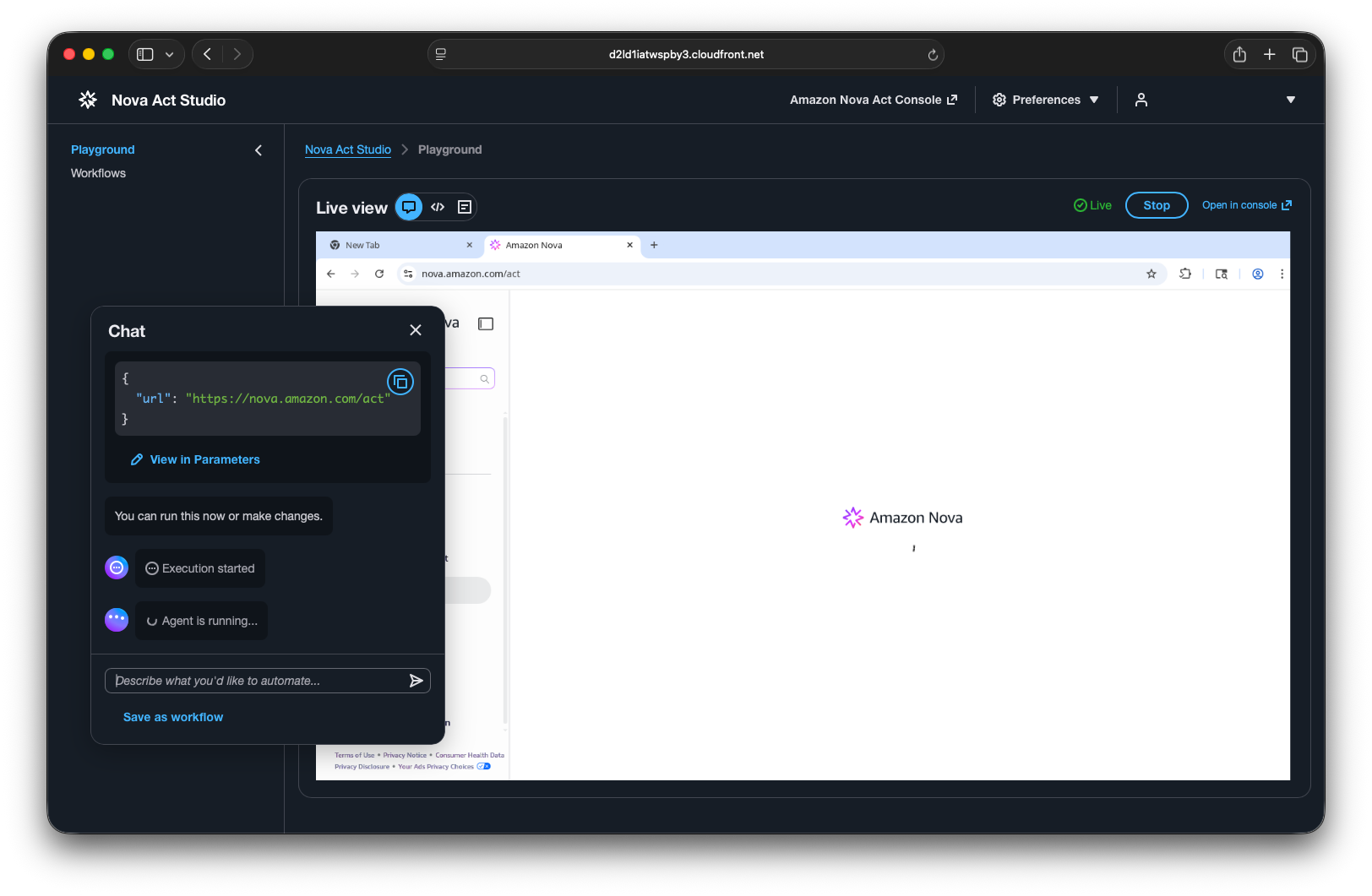Open Safari tab group dropdown chevron
Viewport: 1372px width, 896px height.
[x=169, y=54]
